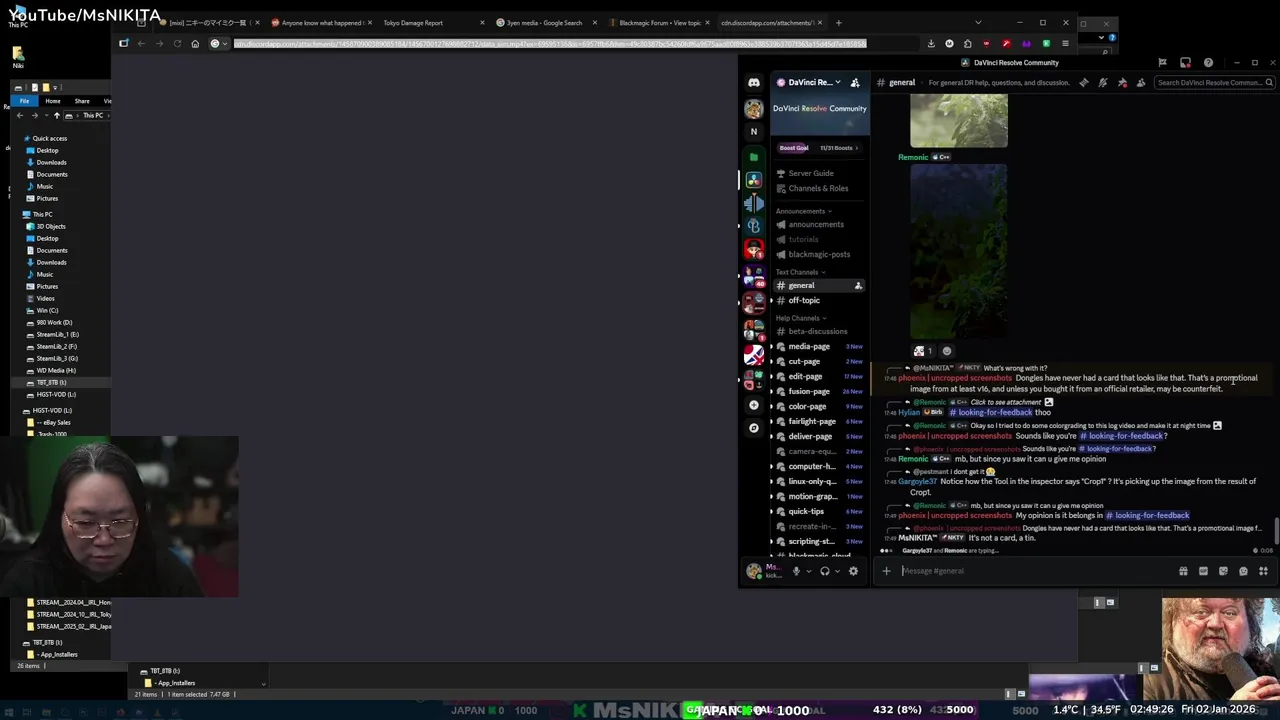Toggle the existing emoji reaction with count 1
The width and height of the screenshot is (1280, 720).
[x=923, y=351]
